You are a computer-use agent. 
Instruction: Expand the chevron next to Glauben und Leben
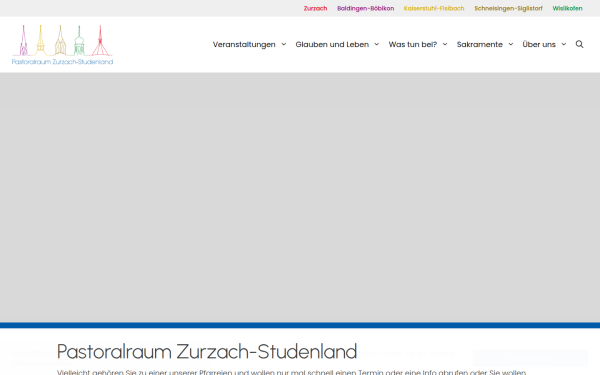(377, 44)
